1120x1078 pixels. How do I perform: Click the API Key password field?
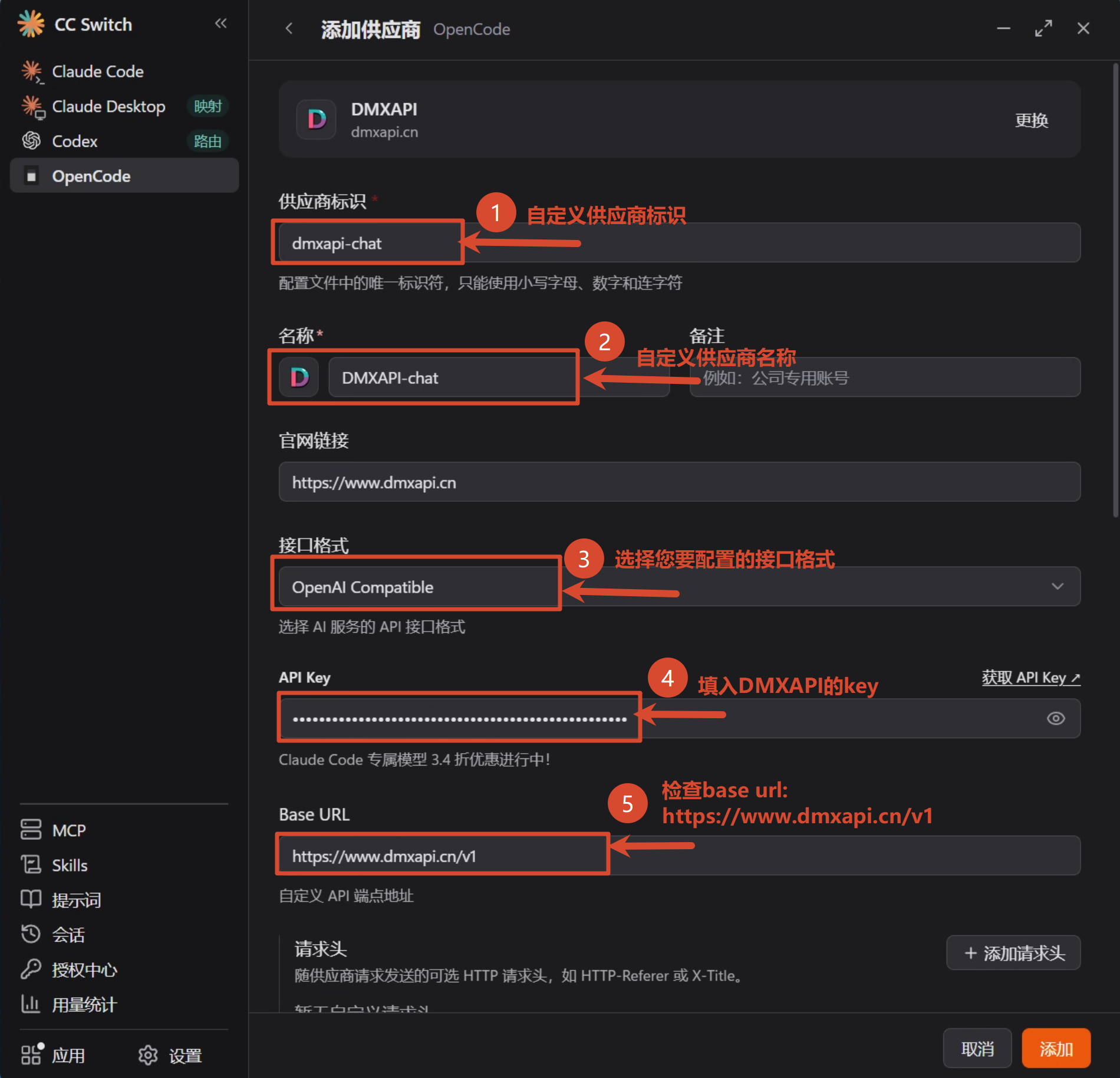(x=679, y=718)
